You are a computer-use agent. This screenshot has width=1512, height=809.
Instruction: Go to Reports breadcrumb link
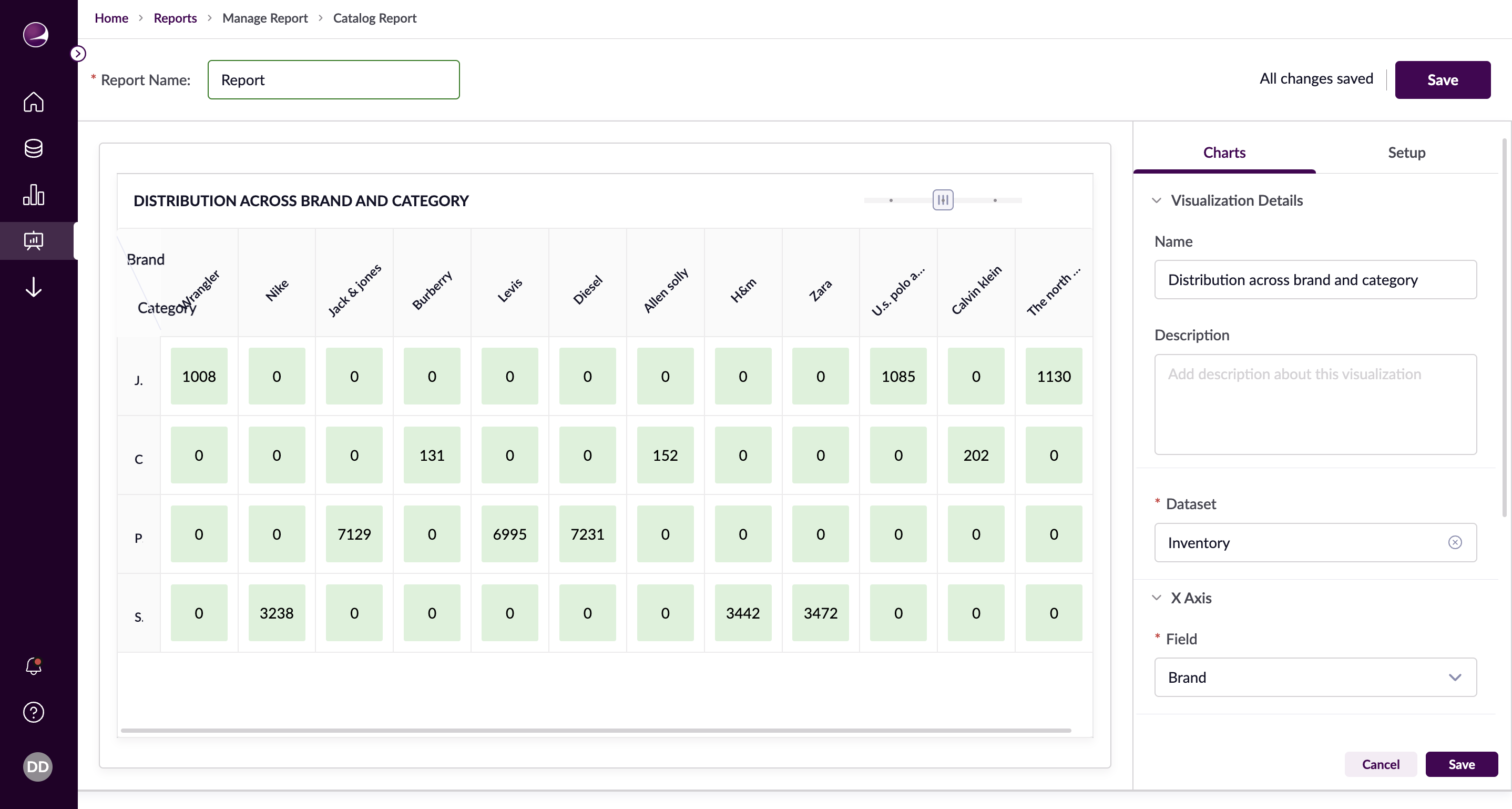point(175,18)
